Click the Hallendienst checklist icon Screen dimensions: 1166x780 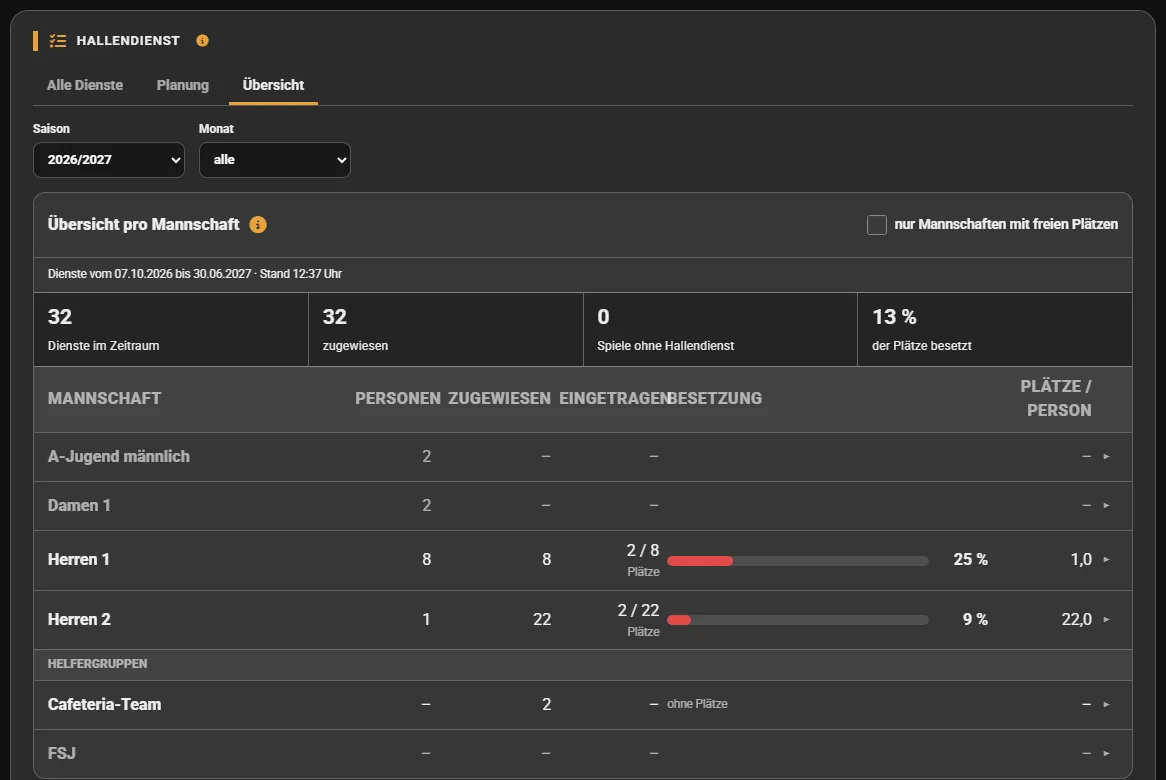point(57,41)
